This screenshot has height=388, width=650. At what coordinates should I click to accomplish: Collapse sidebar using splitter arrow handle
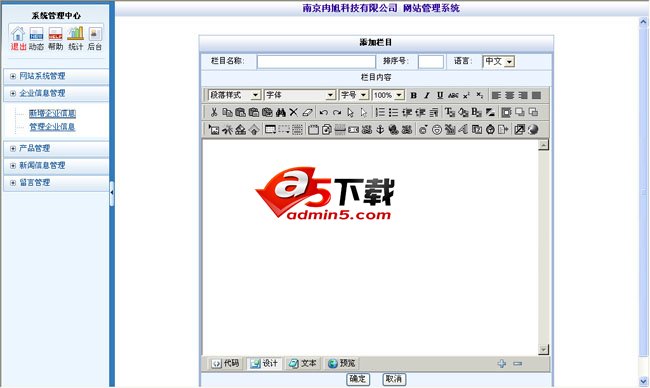click(112, 193)
